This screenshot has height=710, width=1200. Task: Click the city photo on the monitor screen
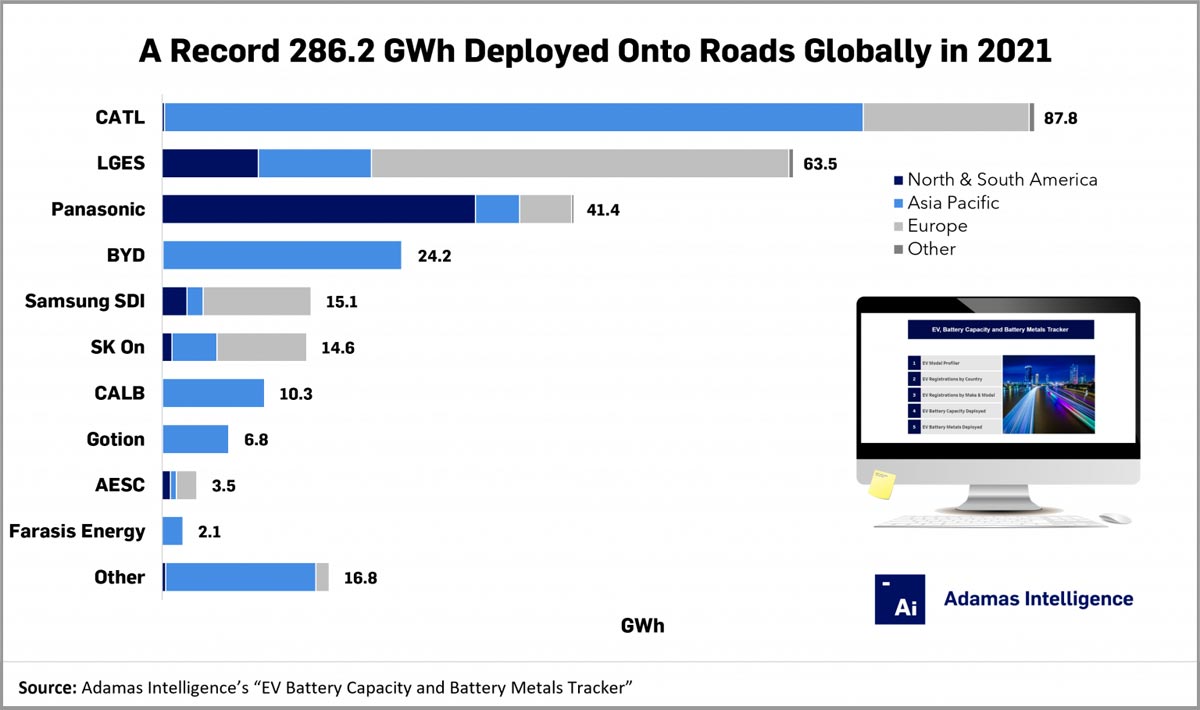pyautogui.click(x=1047, y=395)
